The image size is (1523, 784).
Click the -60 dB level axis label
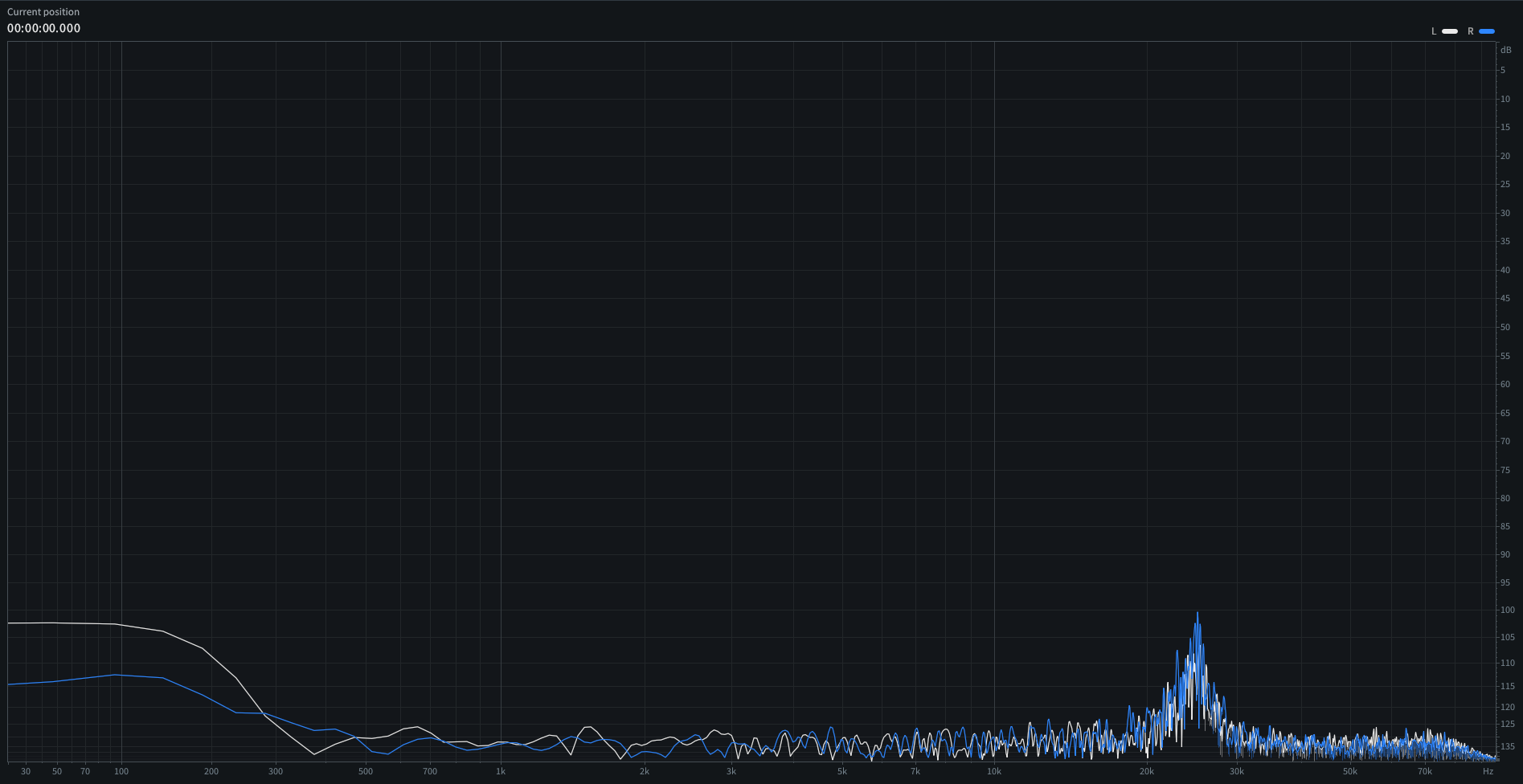(1505, 384)
